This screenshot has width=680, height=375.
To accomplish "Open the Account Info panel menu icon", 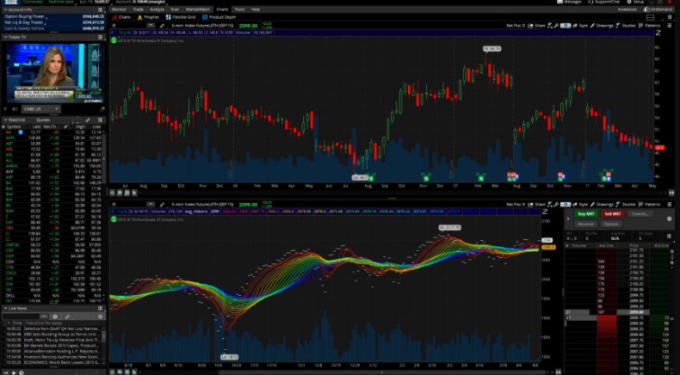I will coord(100,9).
